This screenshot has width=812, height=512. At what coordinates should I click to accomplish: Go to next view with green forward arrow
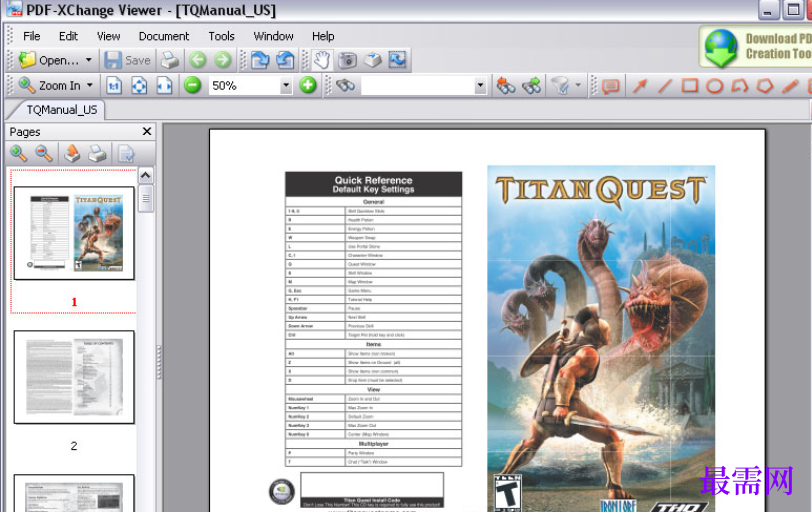[x=223, y=60]
